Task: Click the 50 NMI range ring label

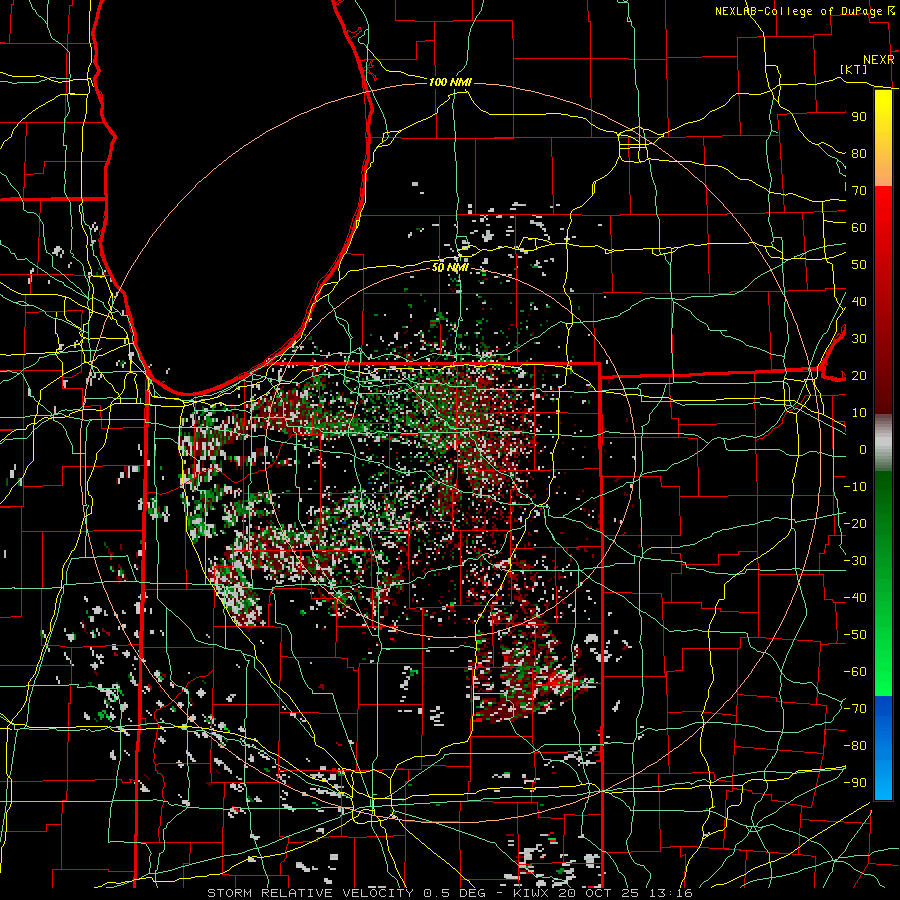Action: 450,267
